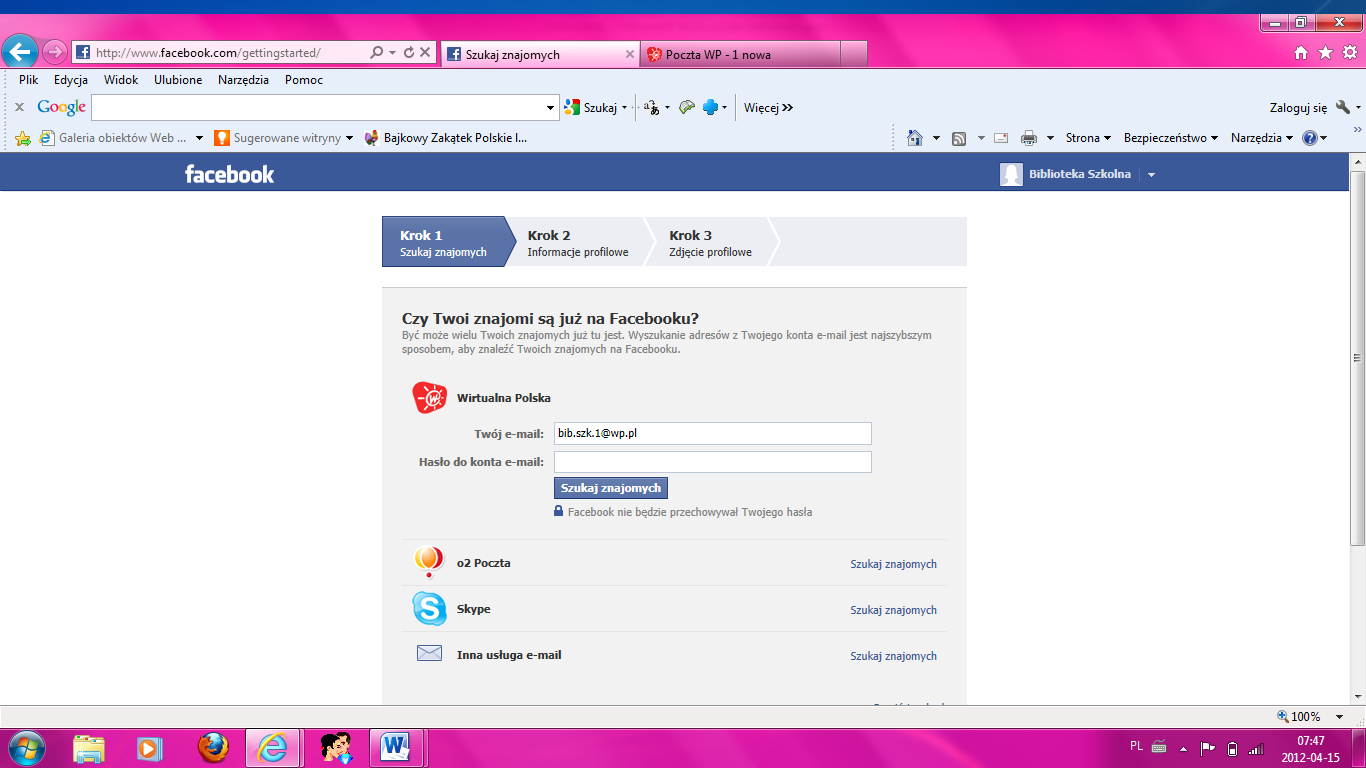Expand the Google search box dropdown
1366x768 pixels.
[x=551, y=107]
